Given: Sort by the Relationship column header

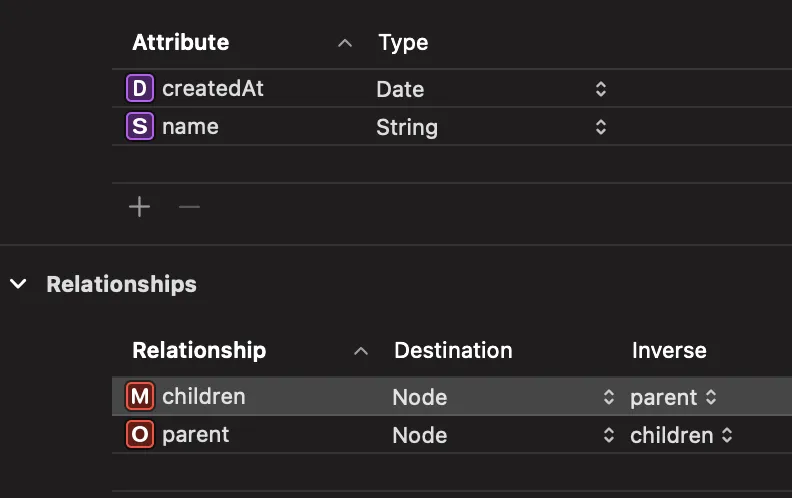Looking at the screenshot, I should [199, 350].
